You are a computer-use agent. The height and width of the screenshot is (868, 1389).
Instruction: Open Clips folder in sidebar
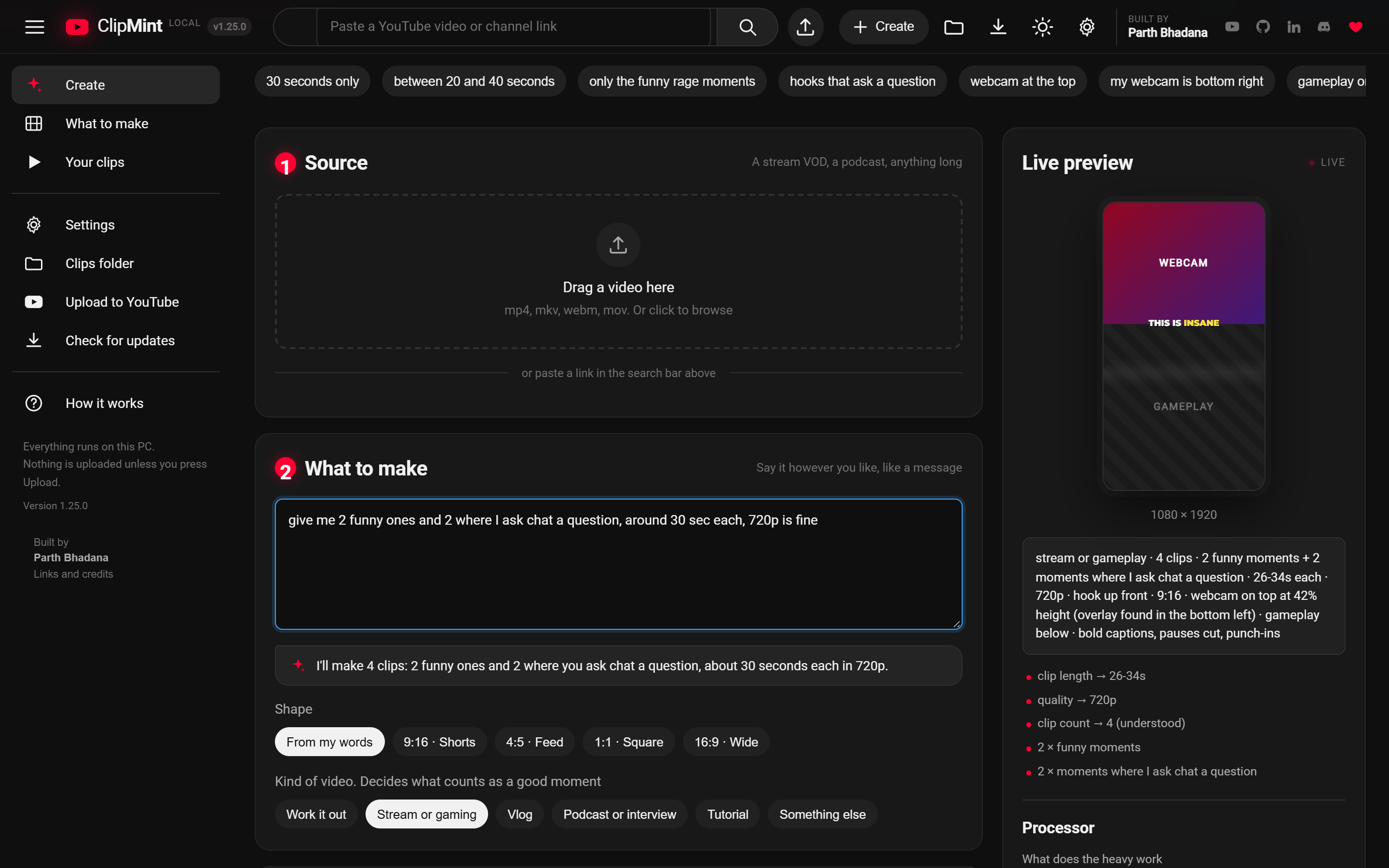coord(115,263)
